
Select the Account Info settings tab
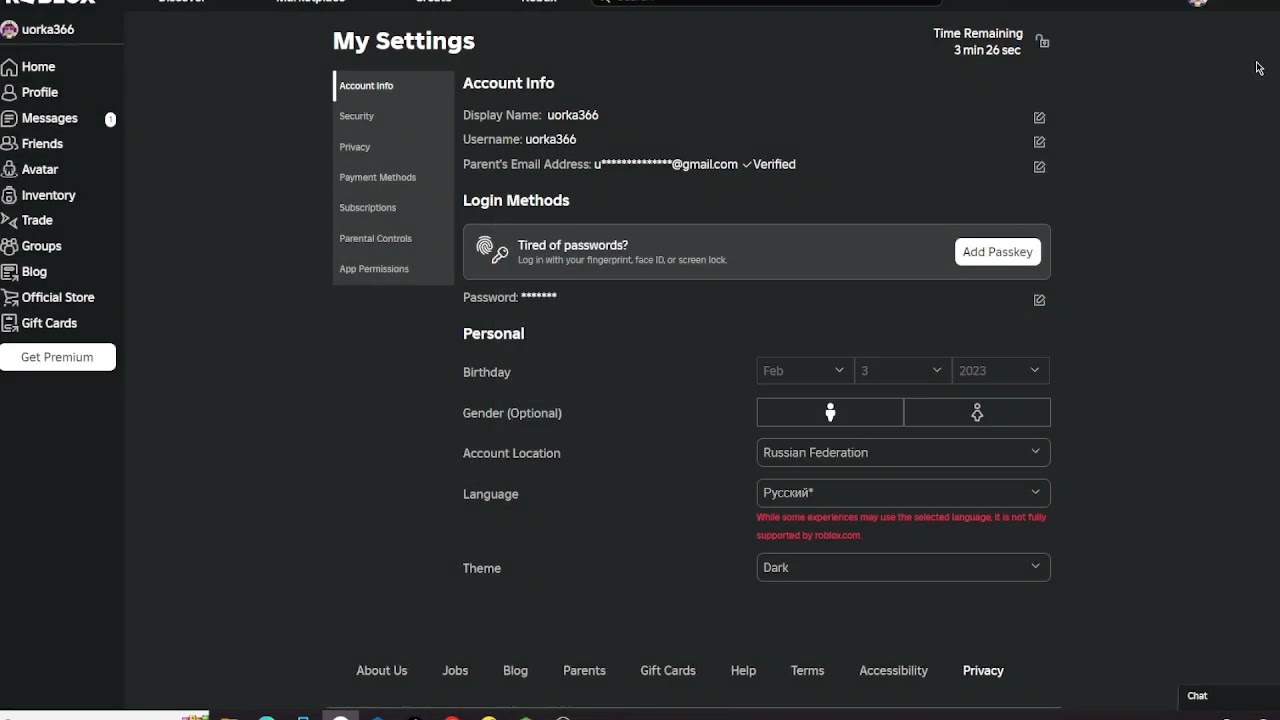pyautogui.click(x=394, y=86)
